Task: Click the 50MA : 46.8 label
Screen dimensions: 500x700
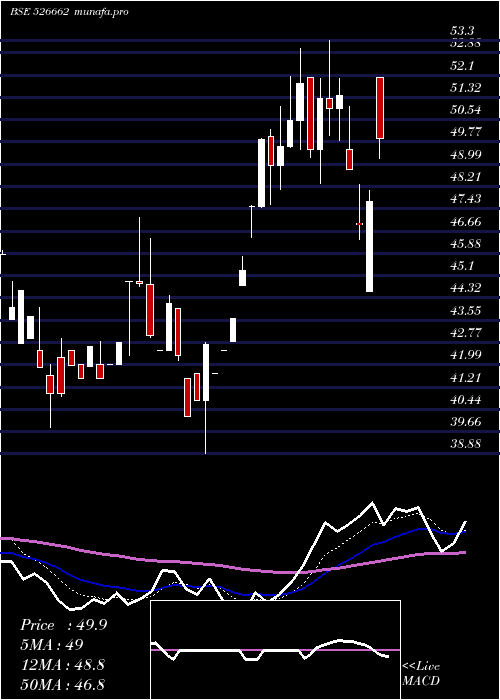Action: tap(62, 684)
